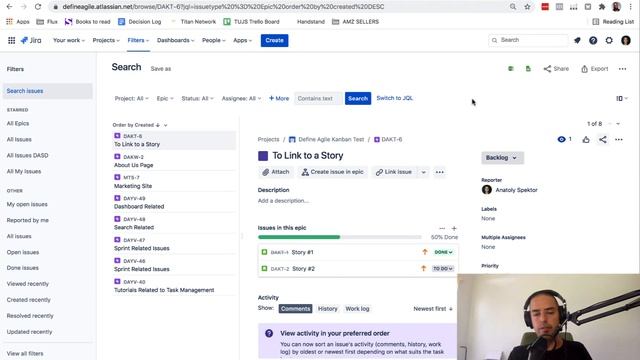Open People menu
The image size is (640, 360).
[213, 40]
